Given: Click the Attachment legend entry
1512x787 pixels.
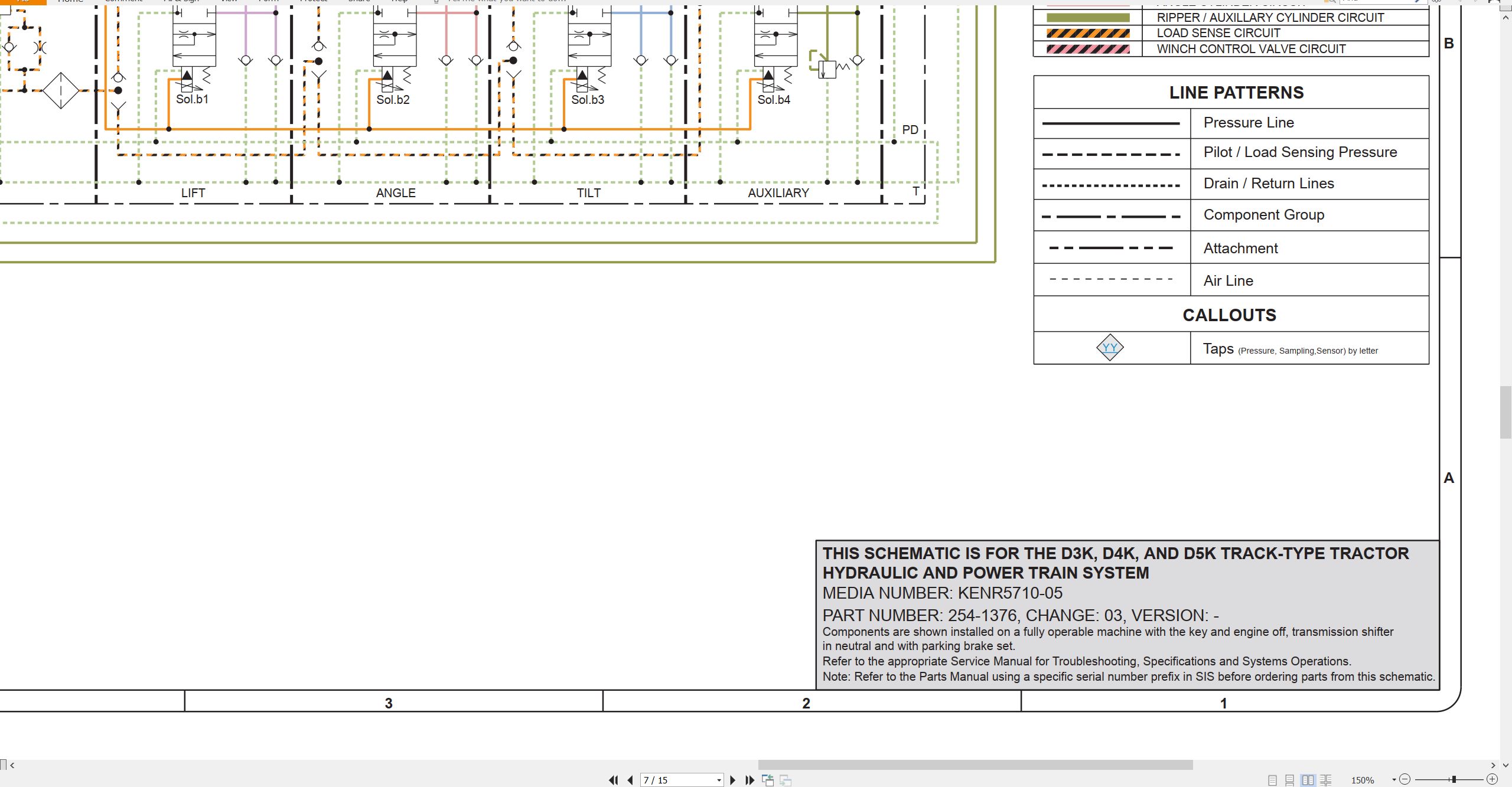Looking at the screenshot, I should point(1240,249).
